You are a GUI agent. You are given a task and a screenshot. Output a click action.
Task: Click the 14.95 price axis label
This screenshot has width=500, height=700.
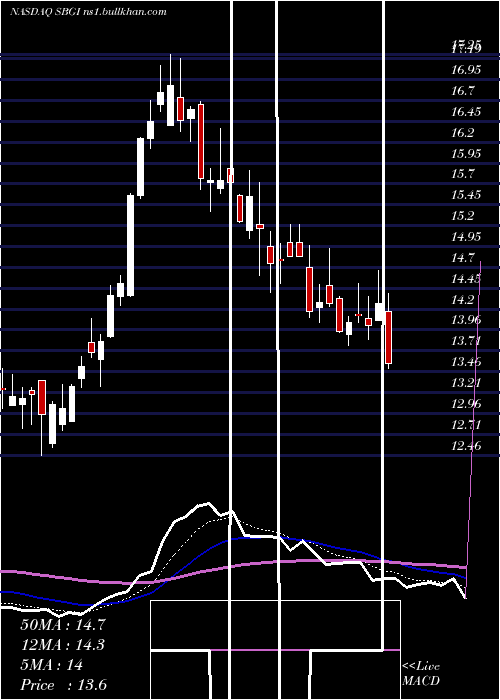466,237
